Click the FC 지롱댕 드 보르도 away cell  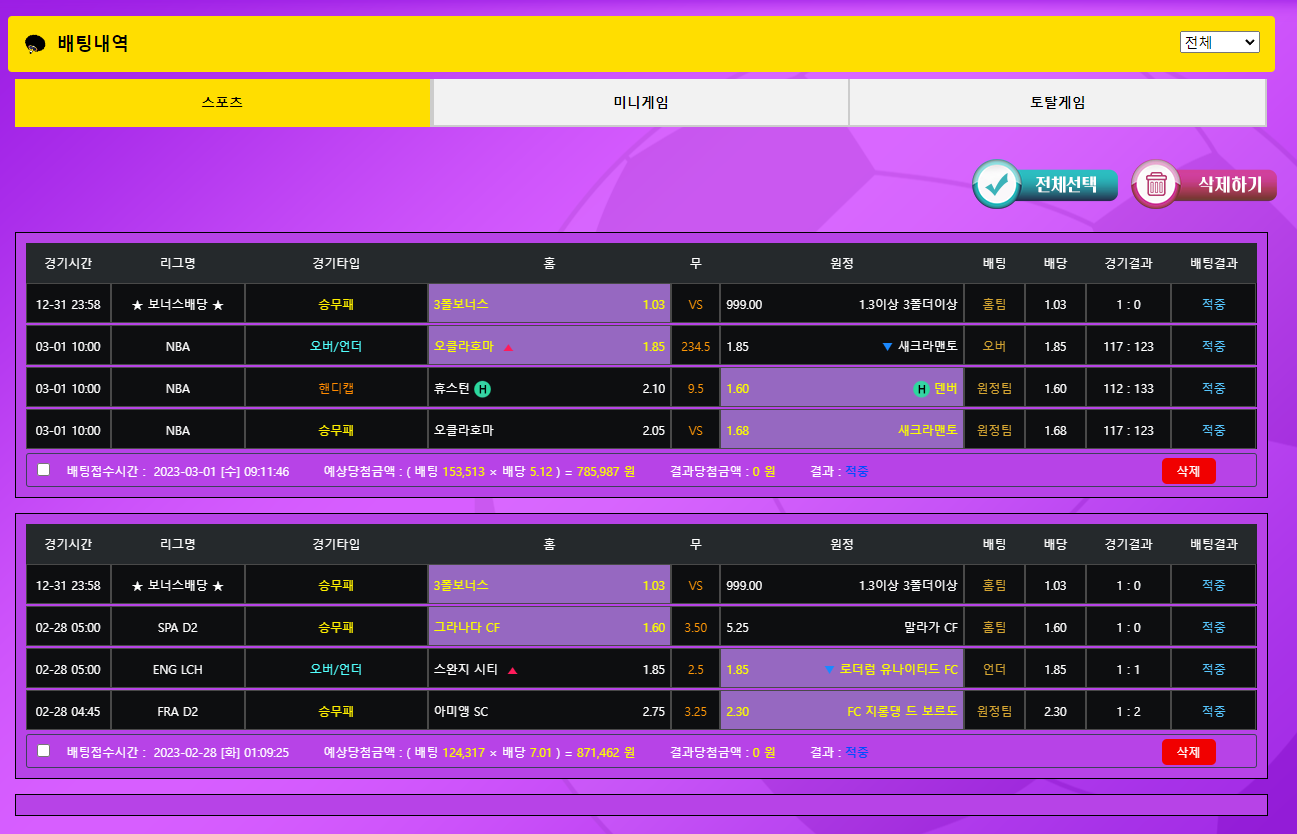pos(841,712)
